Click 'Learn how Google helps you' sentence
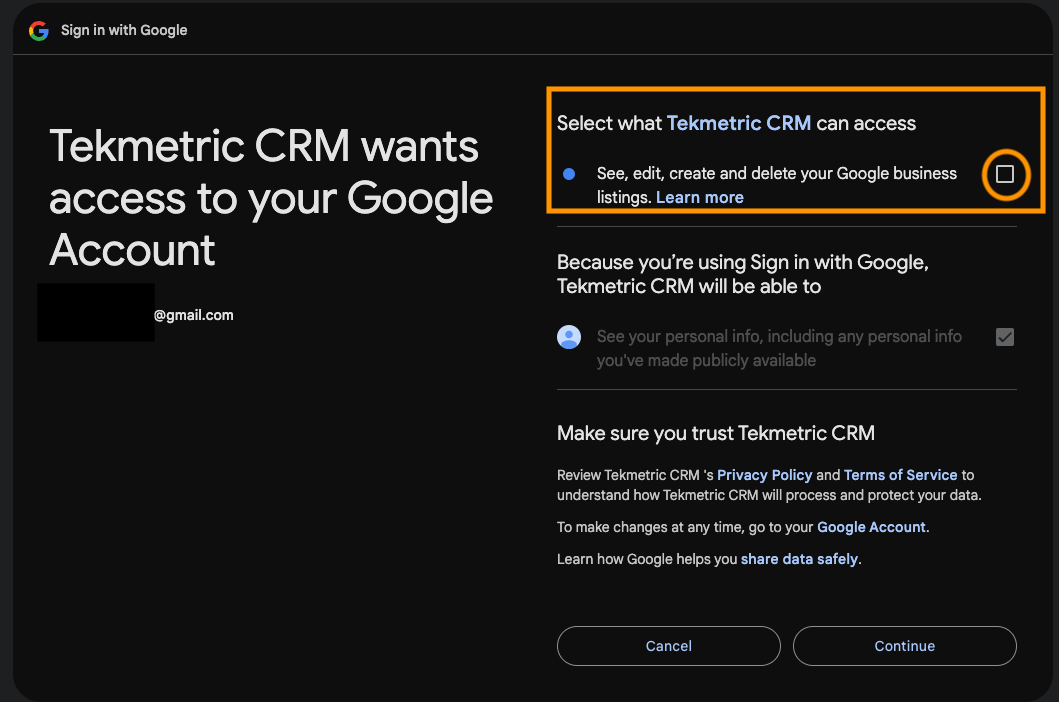Screen dimensions: 1059x702 [x=709, y=559]
